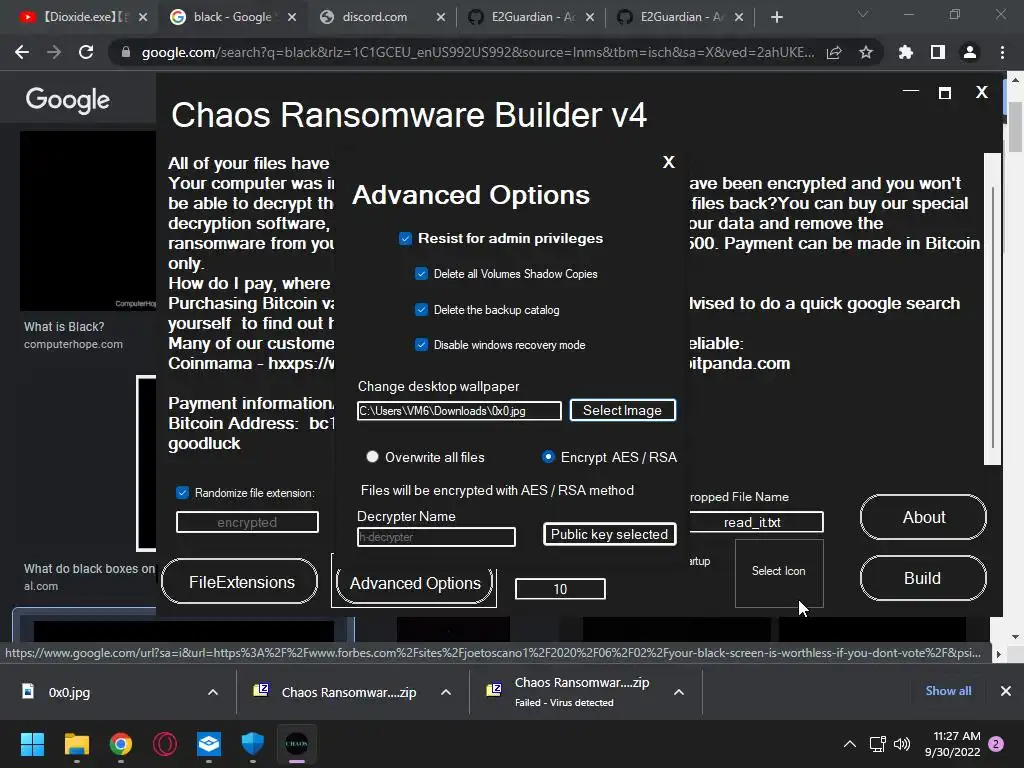
Task: Go forward in browser history
Action: [x=54, y=52]
